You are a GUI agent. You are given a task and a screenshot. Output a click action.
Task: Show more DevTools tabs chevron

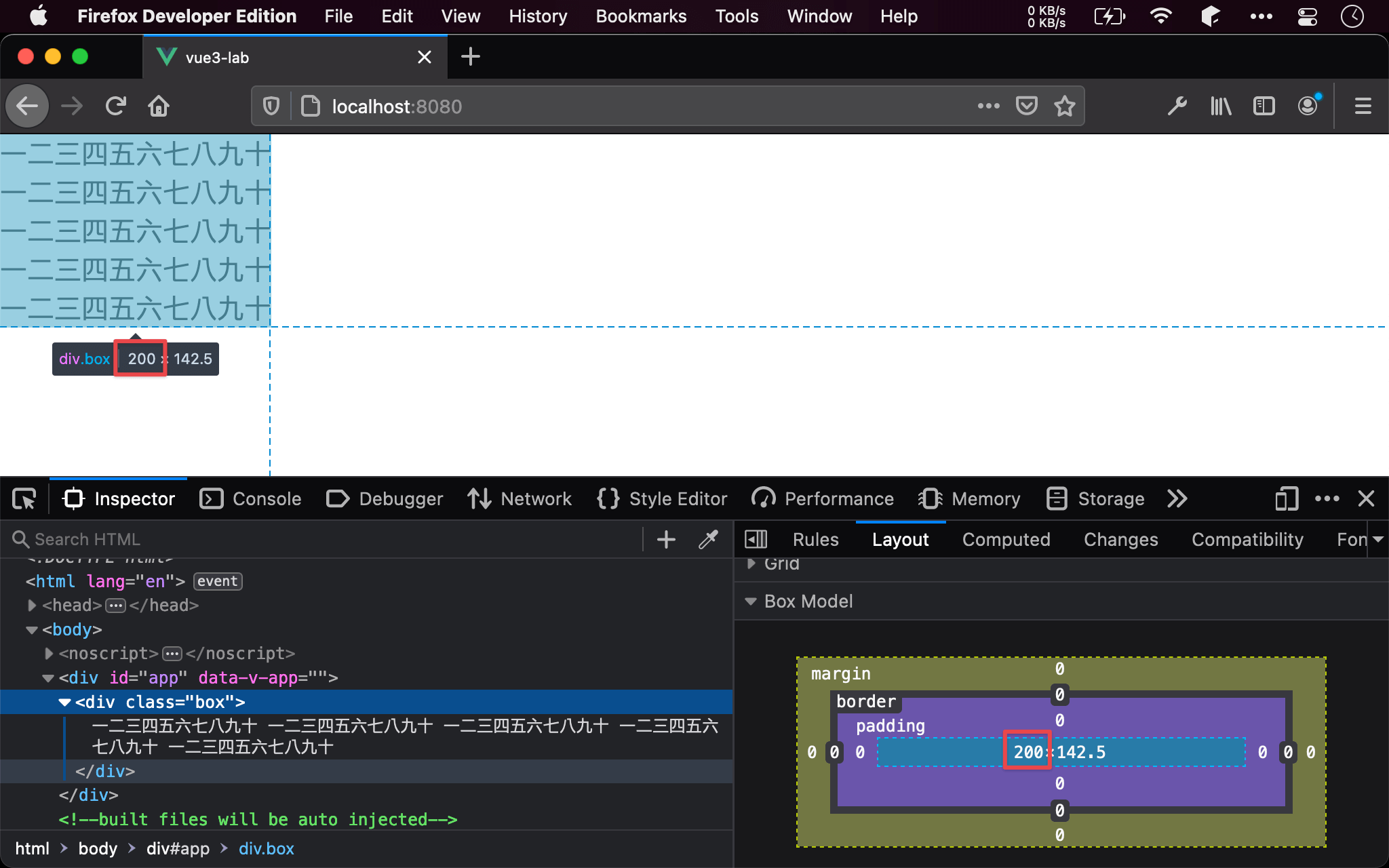click(1177, 499)
